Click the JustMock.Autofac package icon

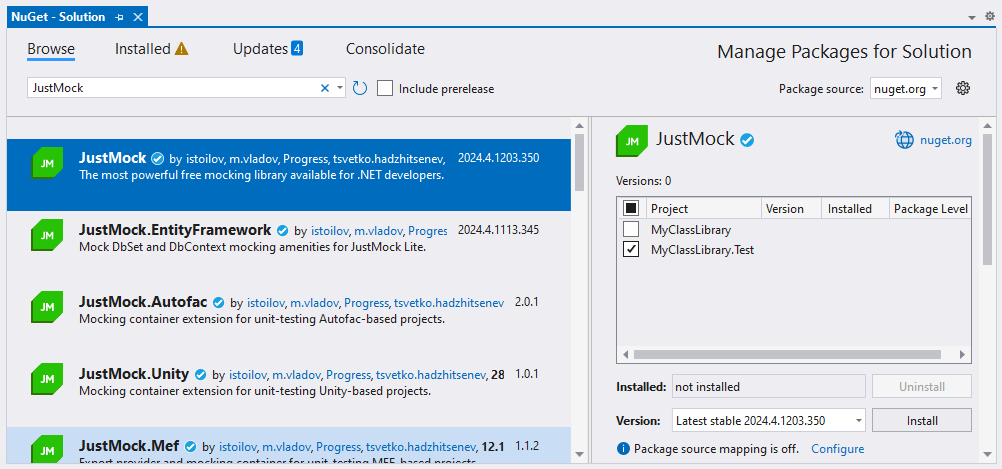tap(47, 309)
